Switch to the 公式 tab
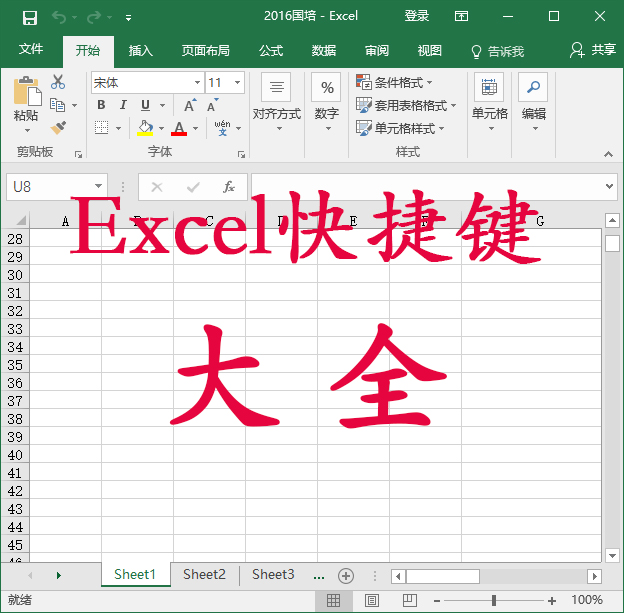This screenshot has width=624, height=613. [271, 51]
